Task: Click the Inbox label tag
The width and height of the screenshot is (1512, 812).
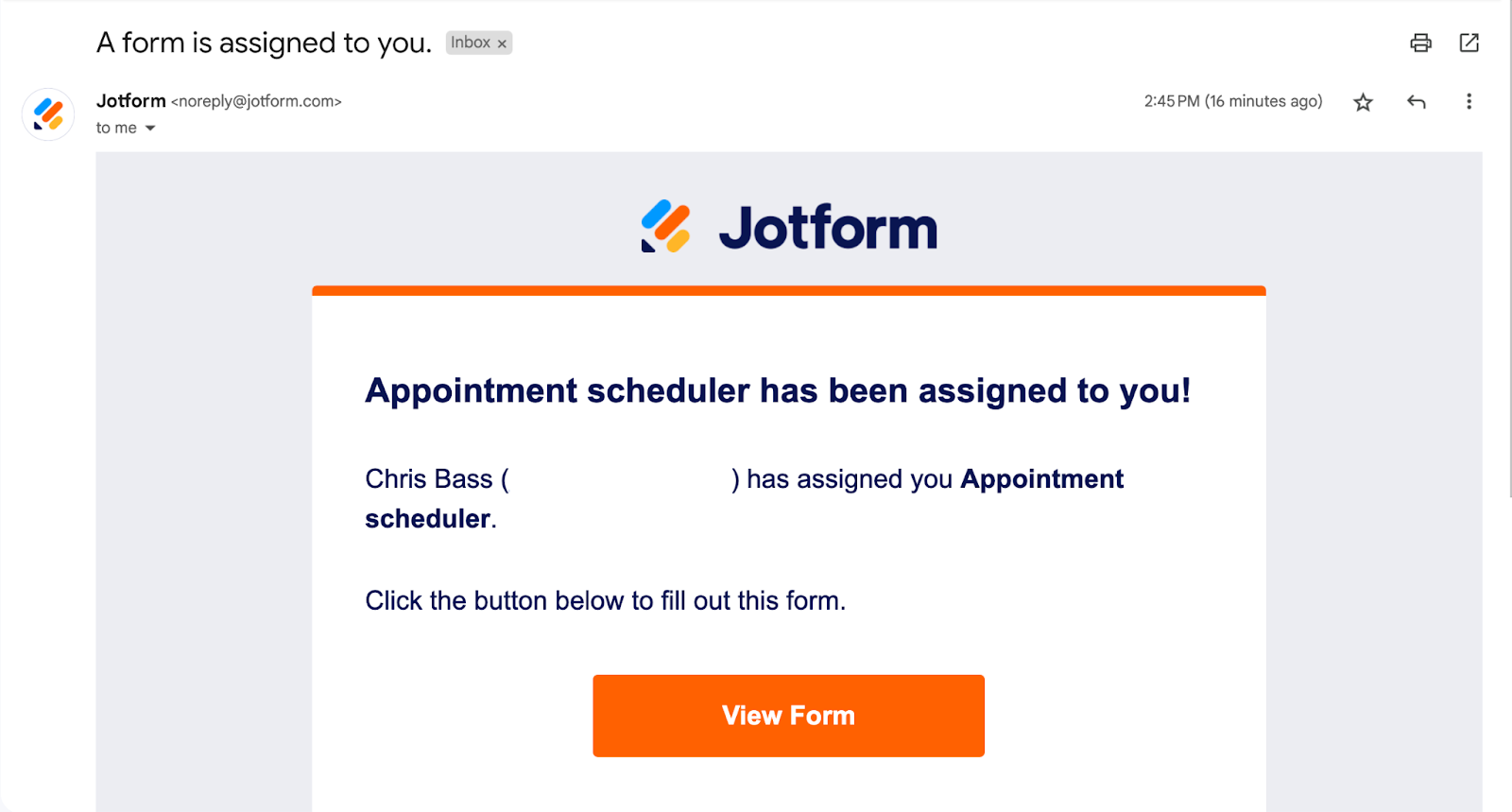Action: coord(470,43)
